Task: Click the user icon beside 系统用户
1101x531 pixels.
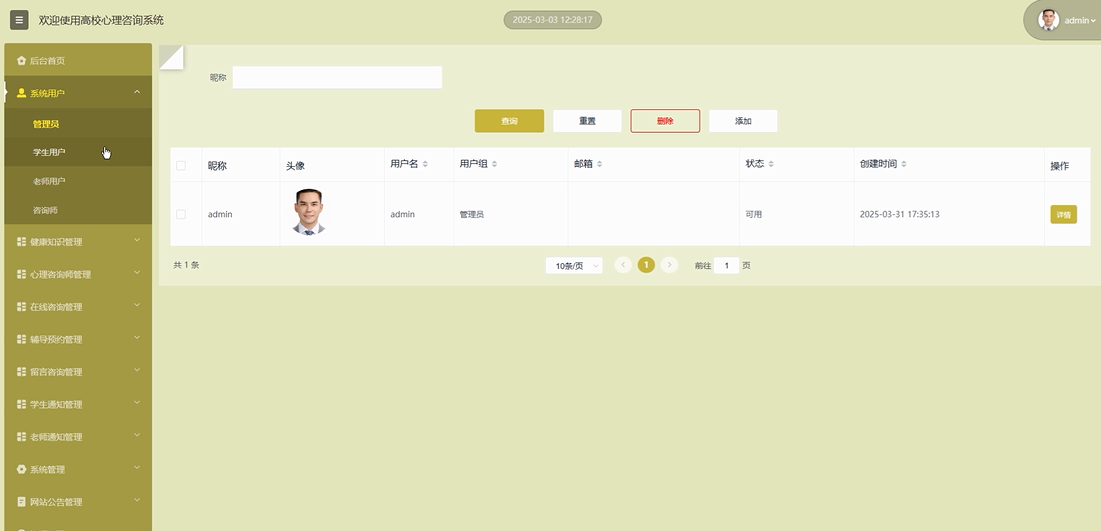Action: [x=21, y=93]
